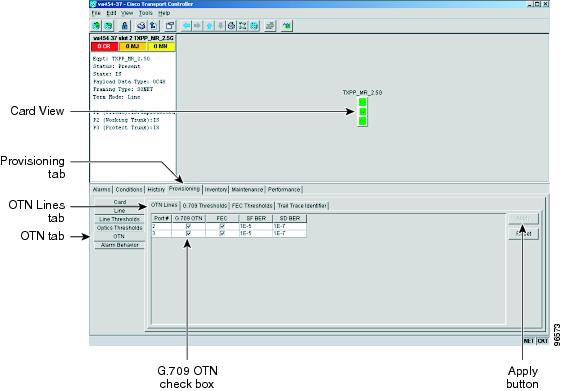562x391 pixels.
Task: Click the red CR alarm count box
Action: click(x=105, y=47)
